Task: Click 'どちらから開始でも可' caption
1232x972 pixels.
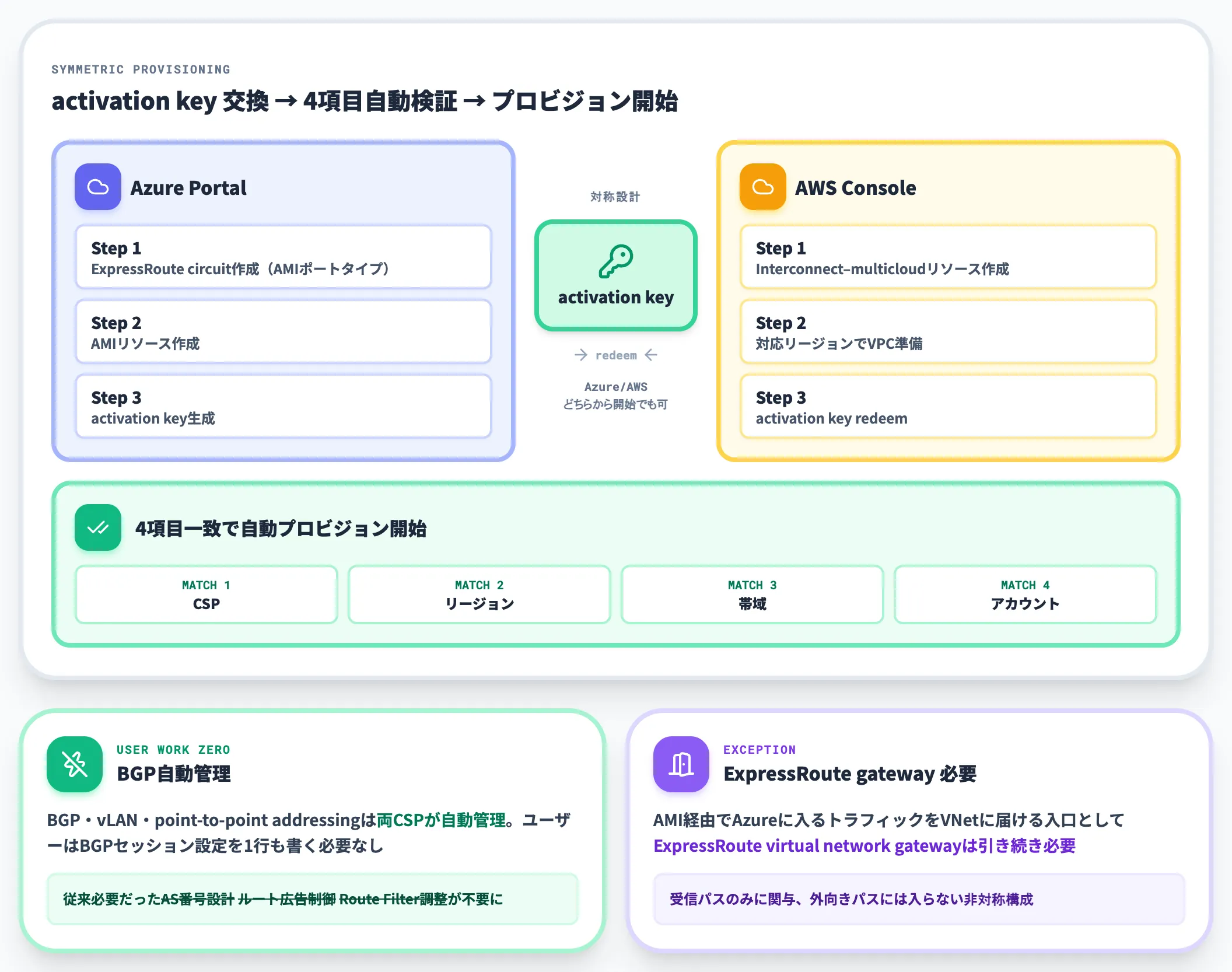Action: (615, 404)
